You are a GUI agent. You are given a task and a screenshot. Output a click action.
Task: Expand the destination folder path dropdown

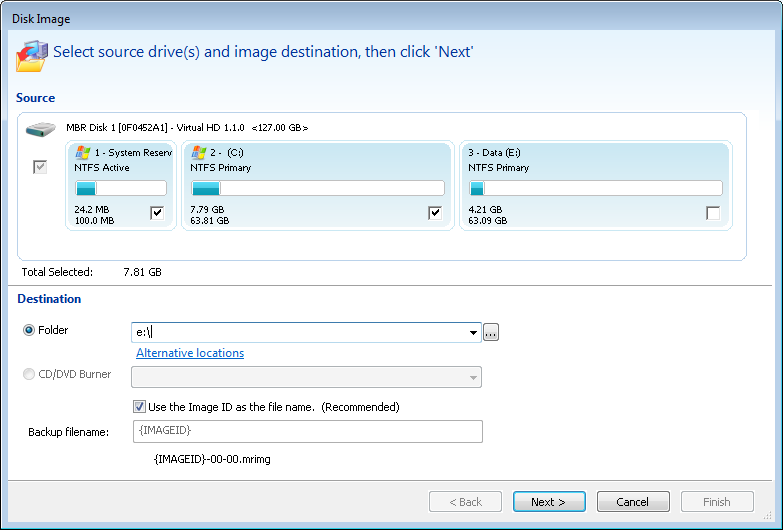click(x=472, y=333)
